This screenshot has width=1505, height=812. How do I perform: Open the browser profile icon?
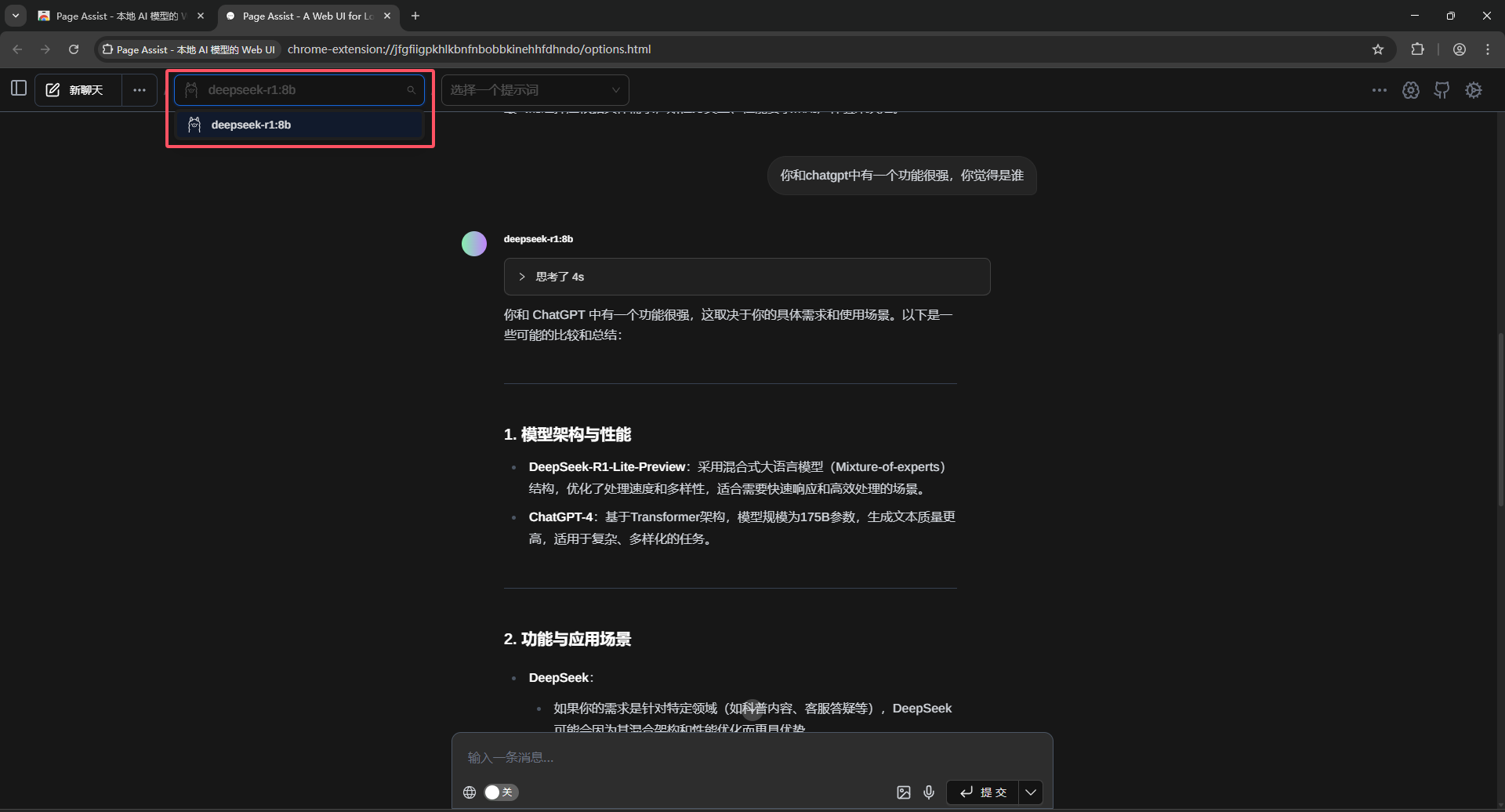pos(1460,49)
